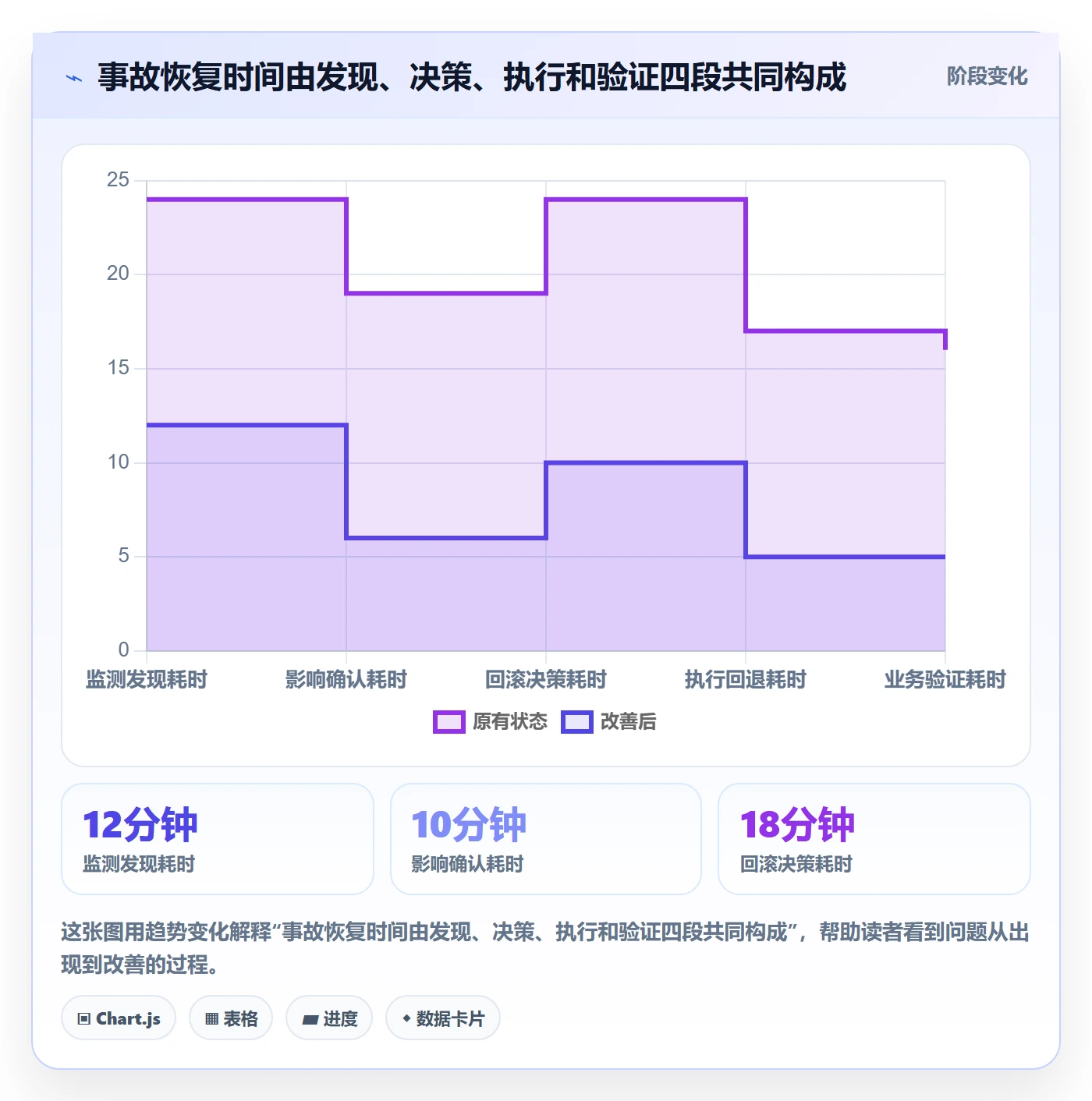Click 回滚决策耗时 under the 18分钟 value

pyautogui.click(x=796, y=864)
